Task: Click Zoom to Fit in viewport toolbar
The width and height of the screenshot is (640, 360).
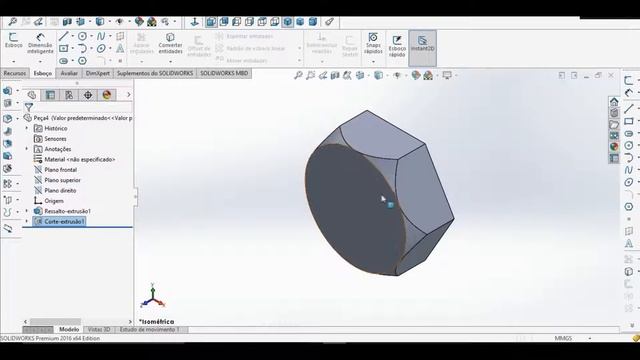Action: tap(298, 75)
